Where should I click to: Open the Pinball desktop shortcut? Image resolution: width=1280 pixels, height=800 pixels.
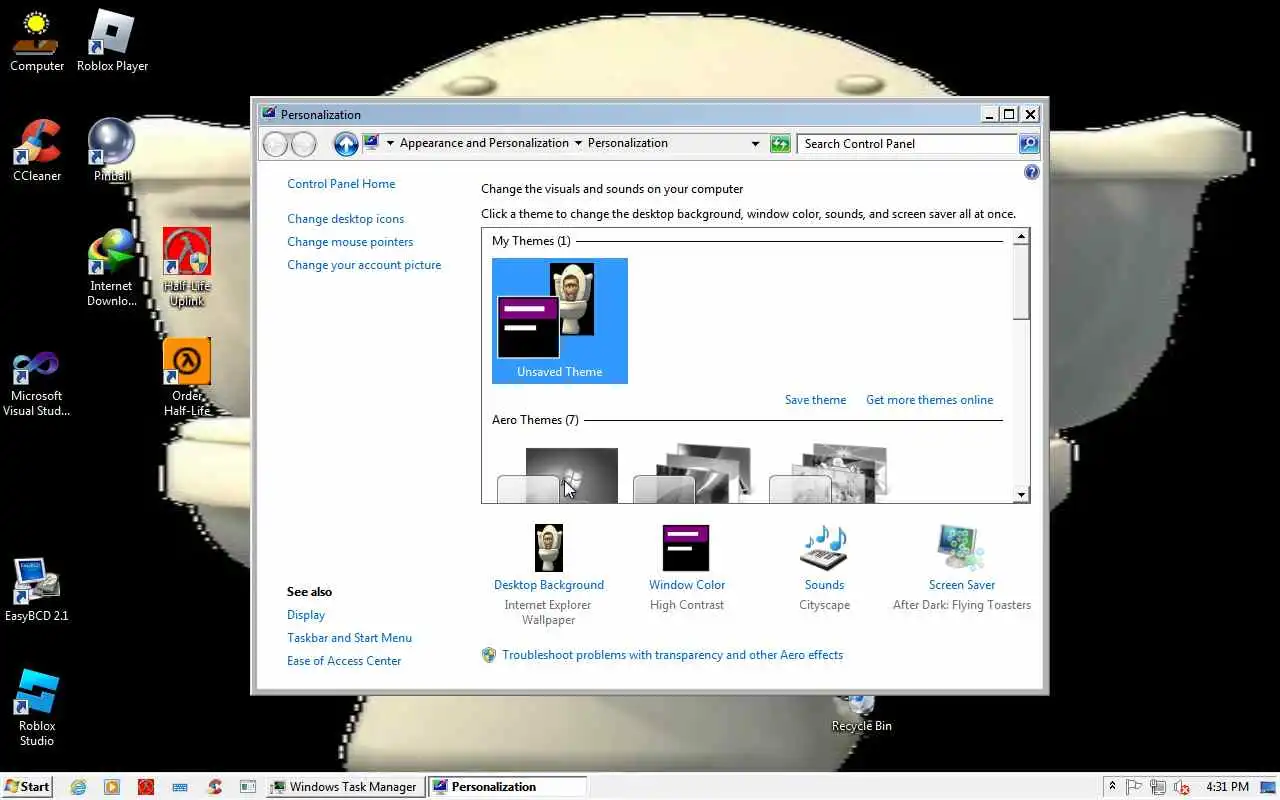pyautogui.click(x=112, y=151)
